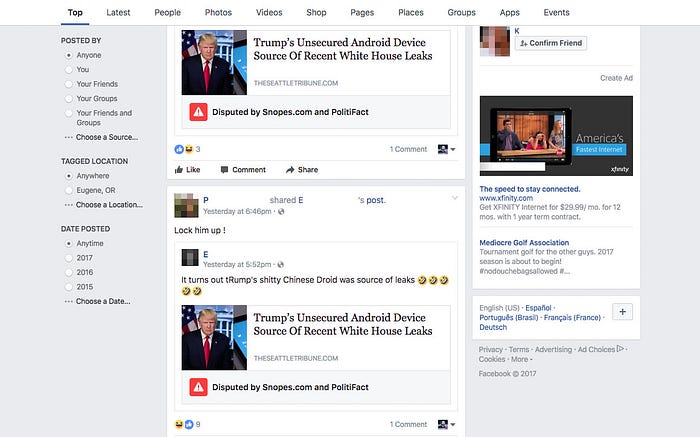Open the Groups tab
700x437 pixels.
[x=462, y=12]
